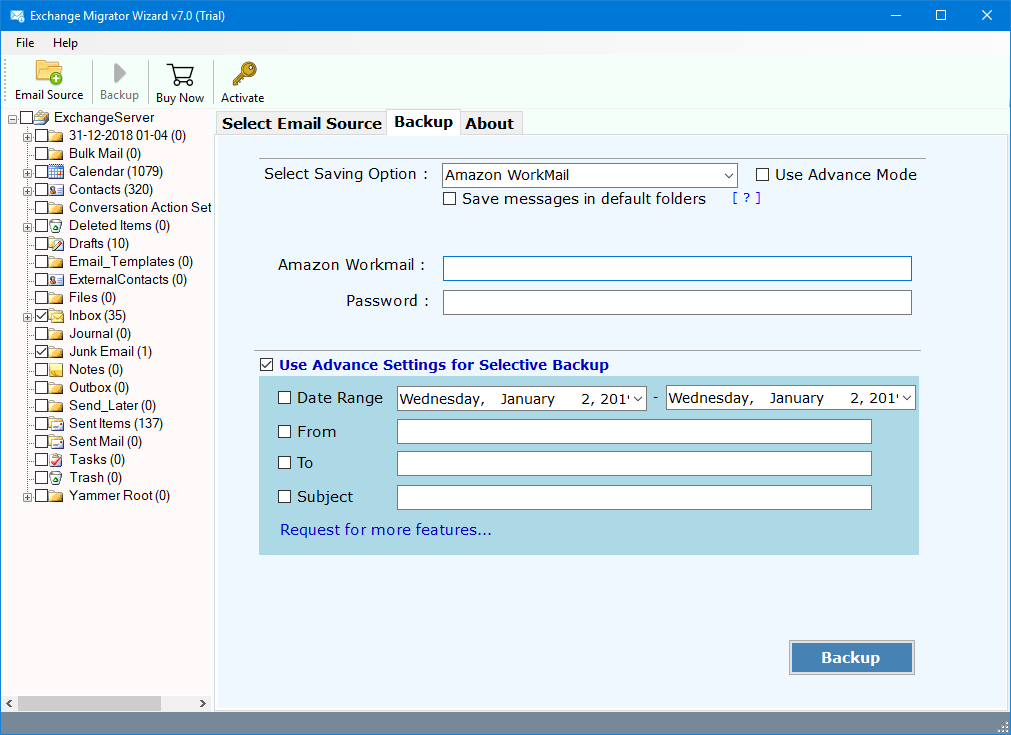
Task: Click the app icon in title bar
Action: pyautogui.click(x=17, y=15)
